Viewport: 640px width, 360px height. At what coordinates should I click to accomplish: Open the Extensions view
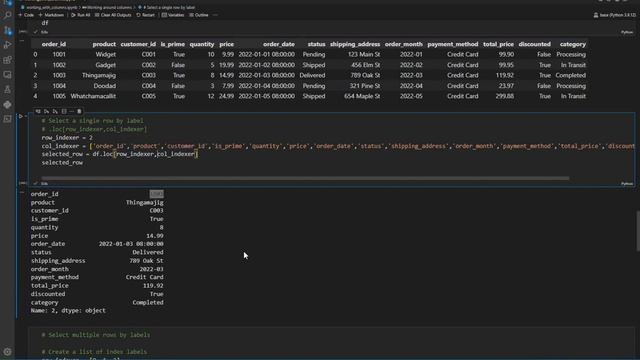point(7,60)
